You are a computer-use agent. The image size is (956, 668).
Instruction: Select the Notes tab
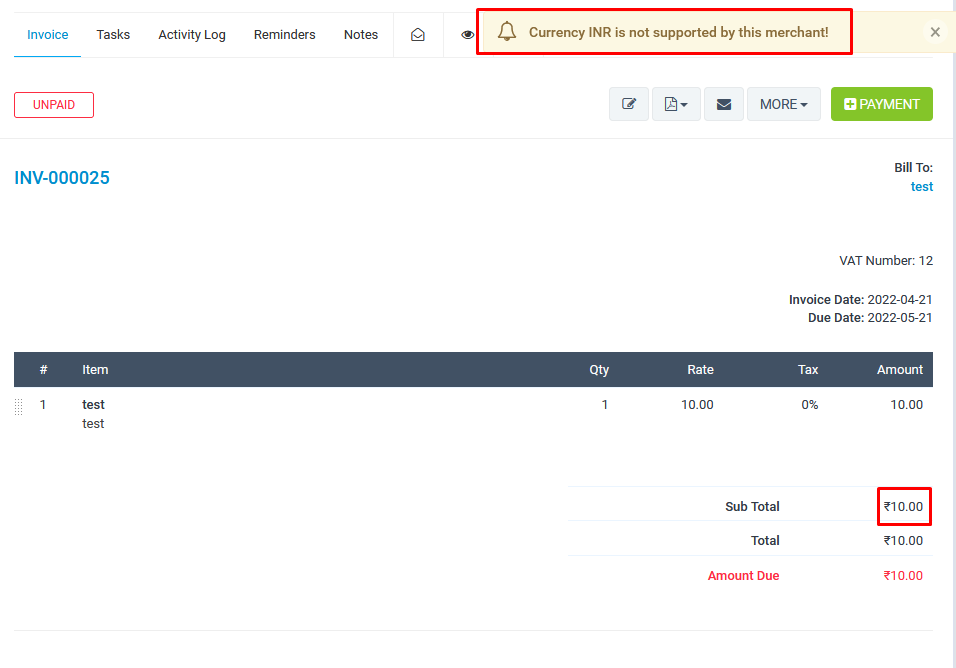tap(361, 34)
